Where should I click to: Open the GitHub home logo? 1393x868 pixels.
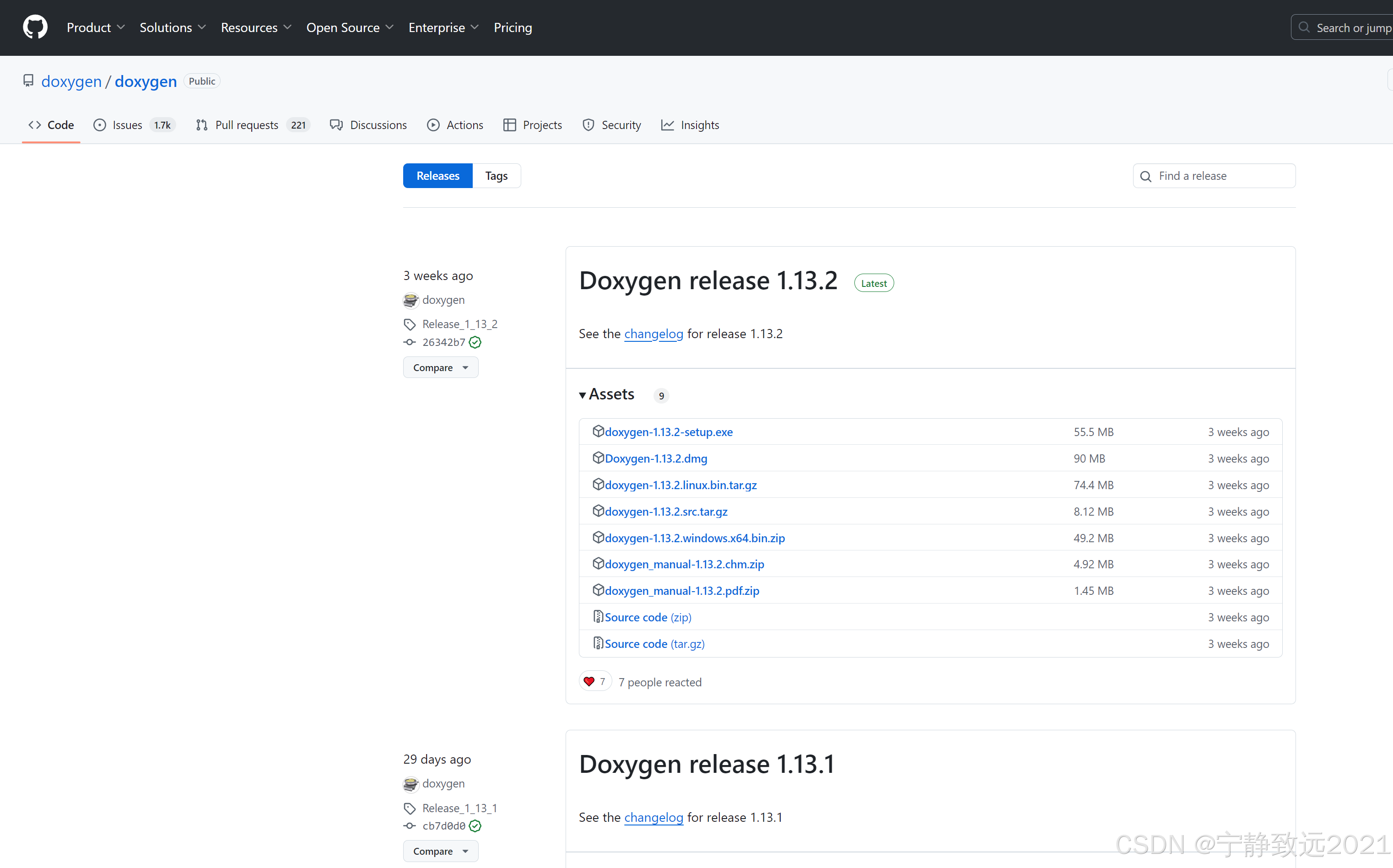pos(35,27)
